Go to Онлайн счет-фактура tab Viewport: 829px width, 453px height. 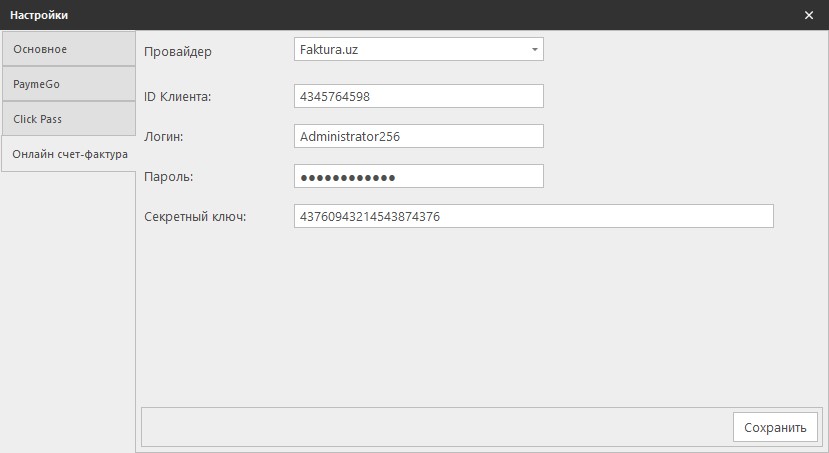point(68,154)
